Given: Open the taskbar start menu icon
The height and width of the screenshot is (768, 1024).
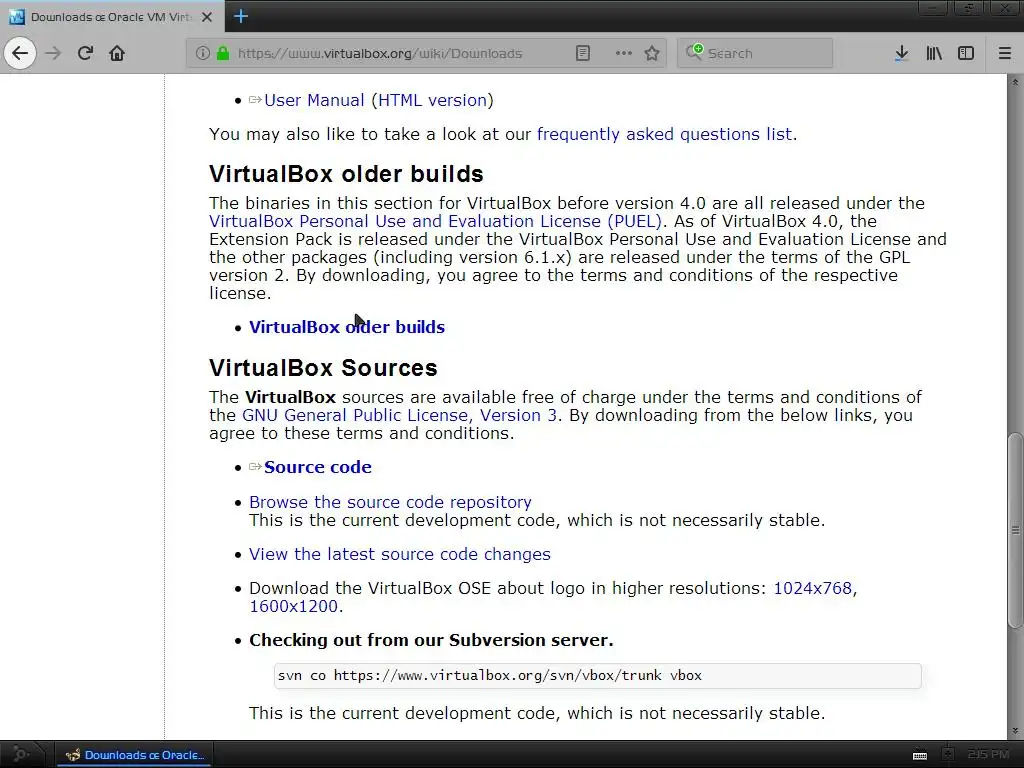Looking at the screenshot, I should coord(21,754).
